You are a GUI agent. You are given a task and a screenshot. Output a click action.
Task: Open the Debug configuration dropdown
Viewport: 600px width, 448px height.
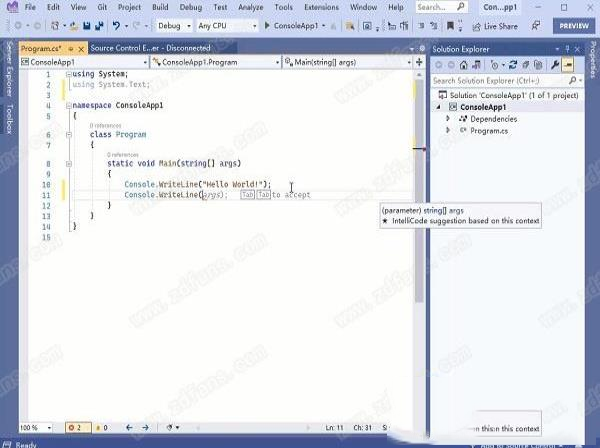173,24
